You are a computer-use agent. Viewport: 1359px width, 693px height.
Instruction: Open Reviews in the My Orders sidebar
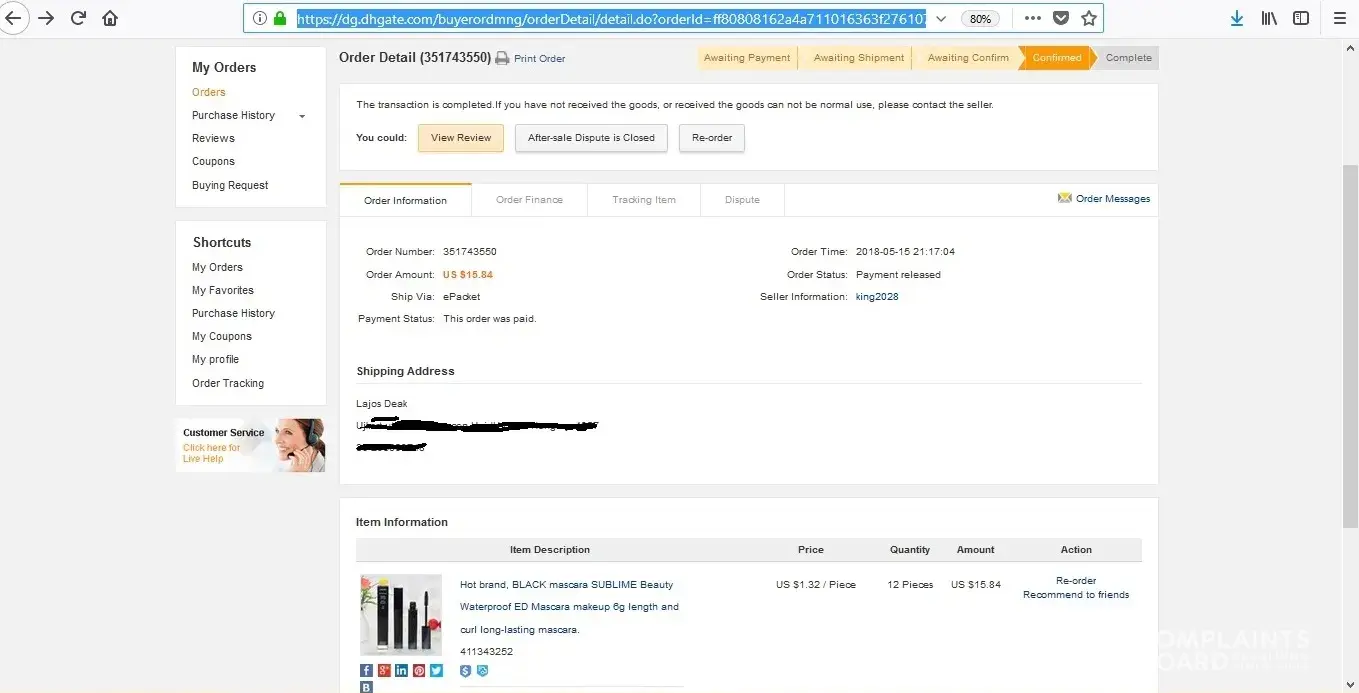[x=213, y=138]
